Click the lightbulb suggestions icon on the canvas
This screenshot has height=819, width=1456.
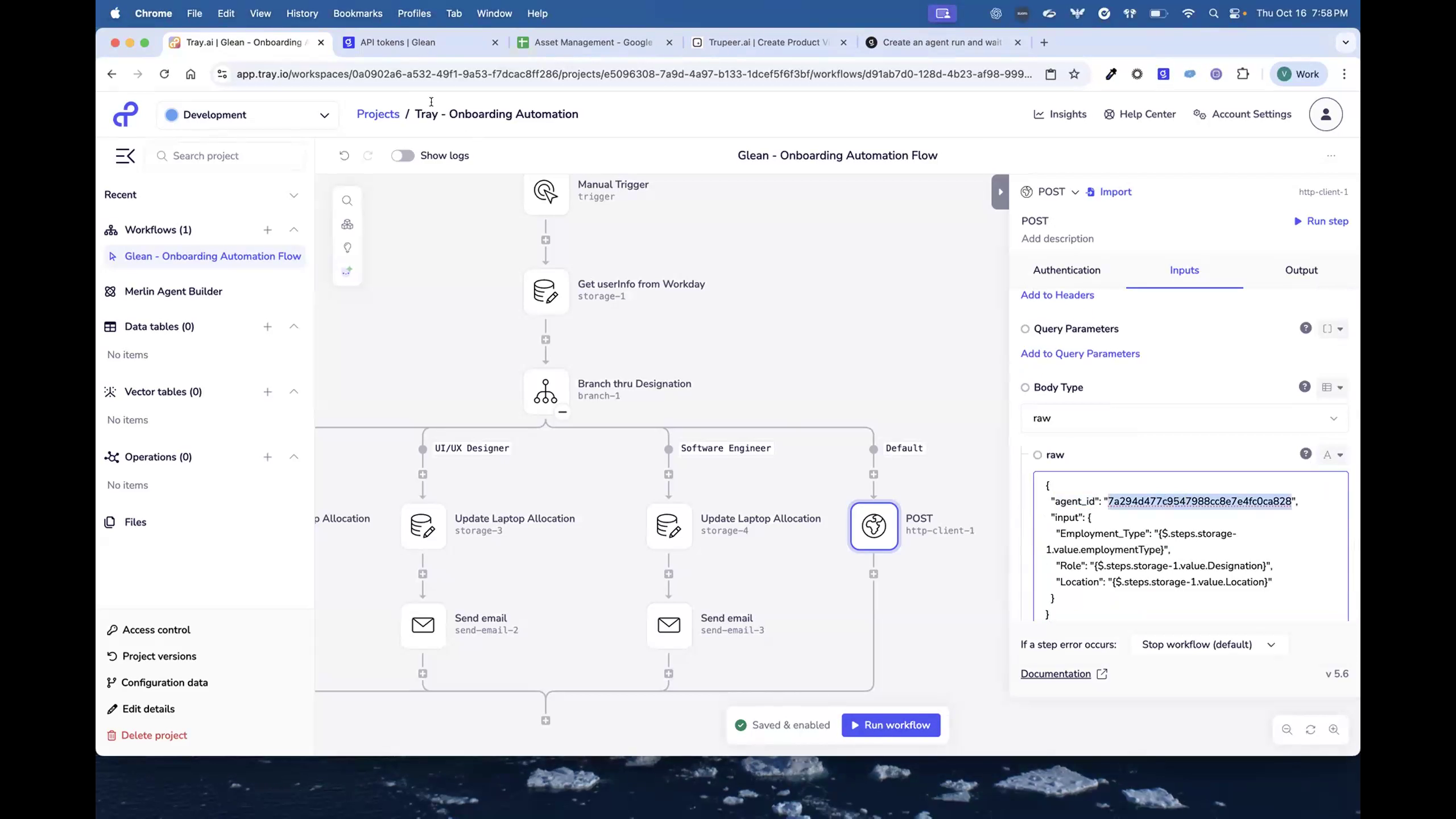point(347,247)
